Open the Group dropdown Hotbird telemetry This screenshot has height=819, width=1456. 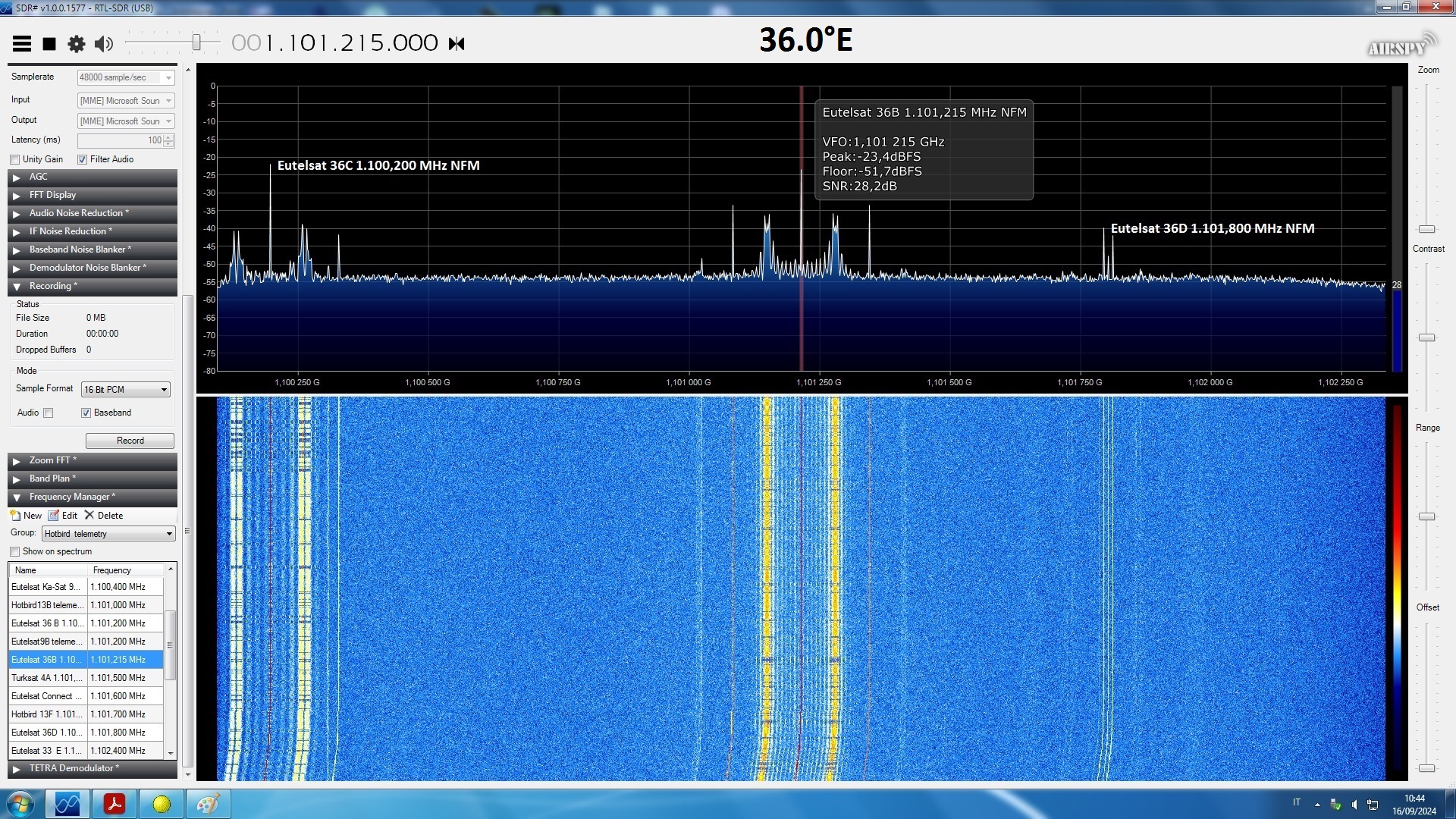click(108, 534)
